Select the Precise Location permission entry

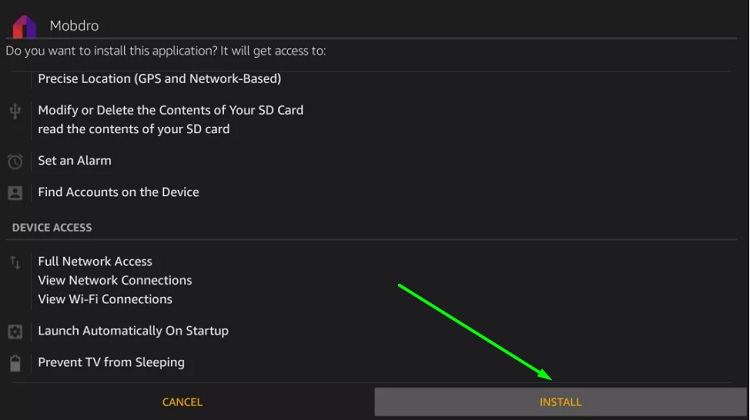point(159,78)
